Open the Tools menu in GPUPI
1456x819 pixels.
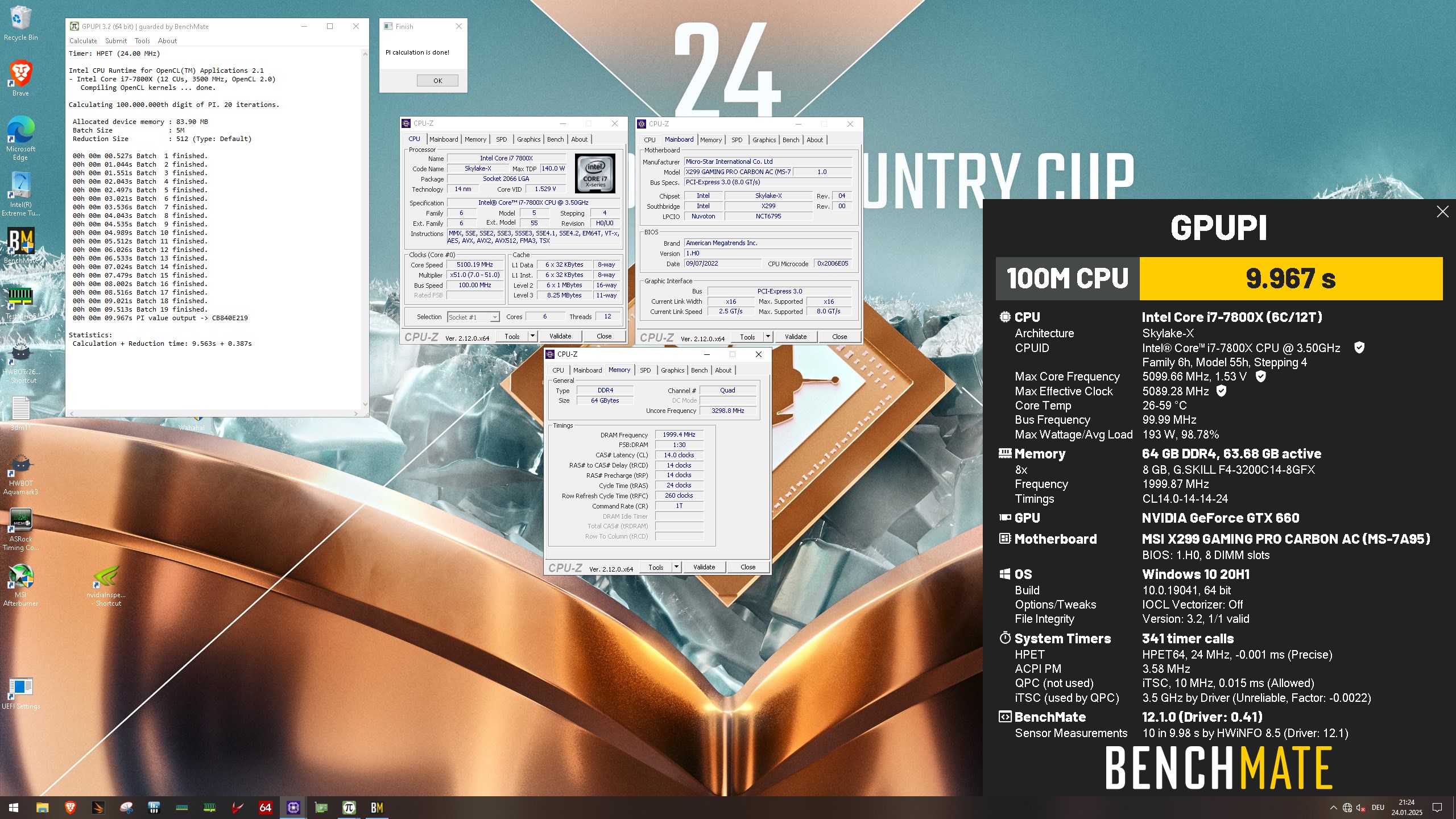(x=142, y=41)
